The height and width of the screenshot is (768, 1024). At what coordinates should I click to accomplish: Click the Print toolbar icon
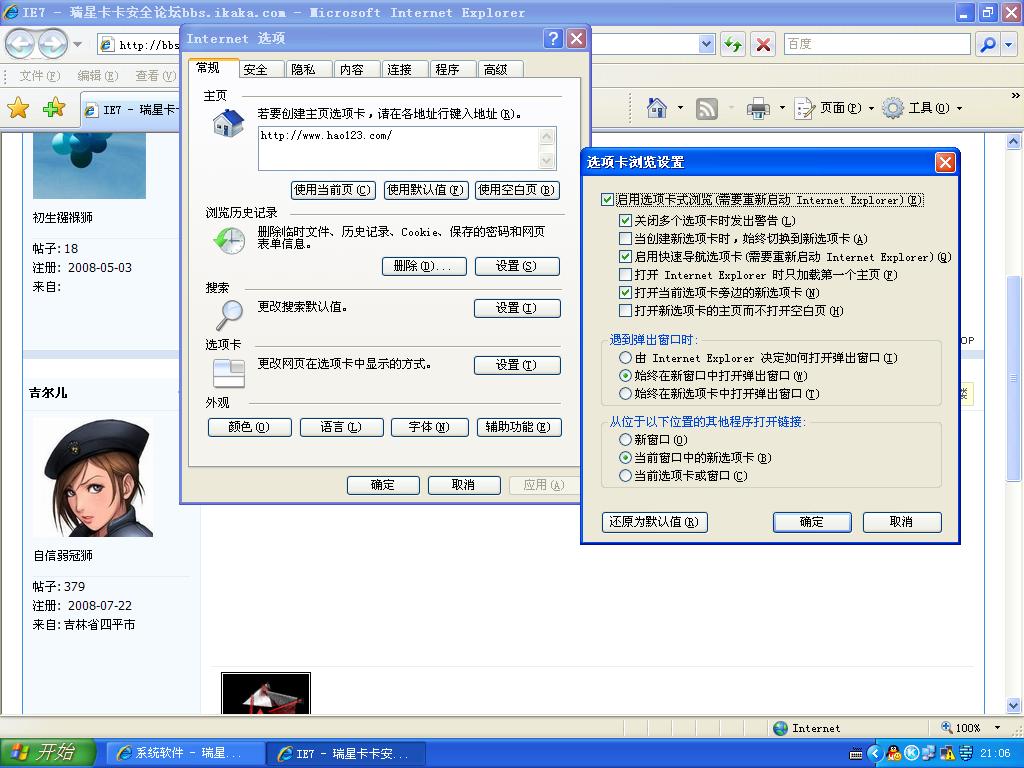758,108
